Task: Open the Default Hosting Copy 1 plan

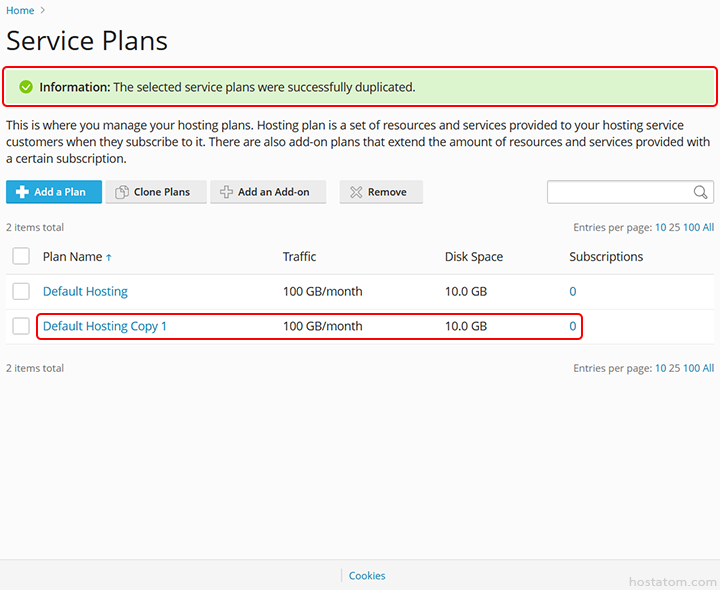Action: [x=105, y=326]
